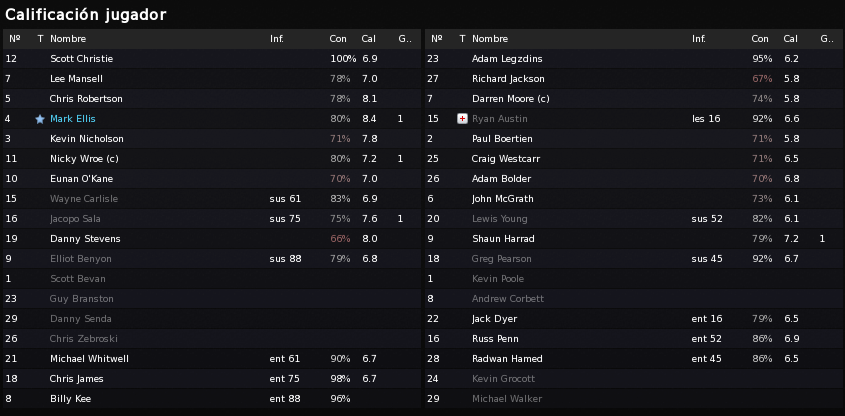
Task: Select Chris Robertson row
Action: (x=212, y=99)
